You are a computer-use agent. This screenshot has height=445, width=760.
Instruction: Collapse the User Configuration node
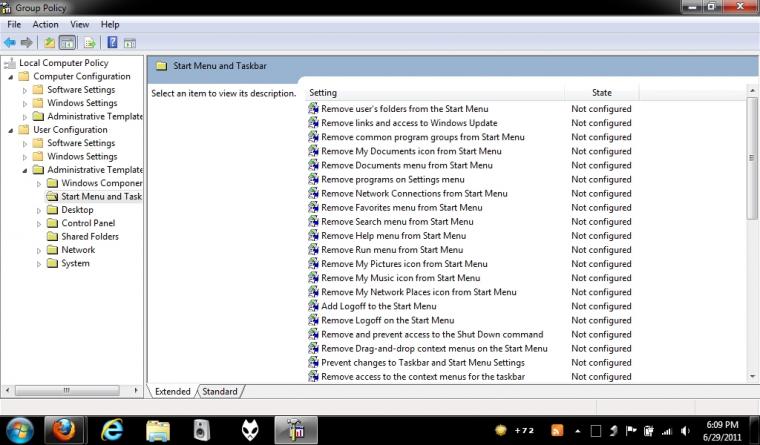click(11, 130)
